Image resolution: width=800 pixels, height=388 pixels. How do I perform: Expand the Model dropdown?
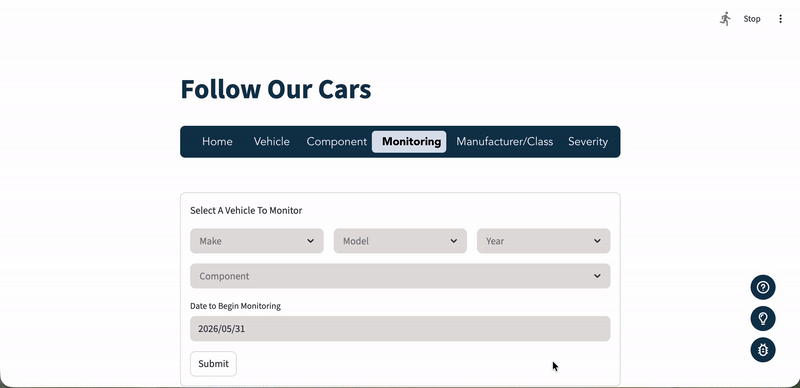pyautogui.click(x=400, y=241)
